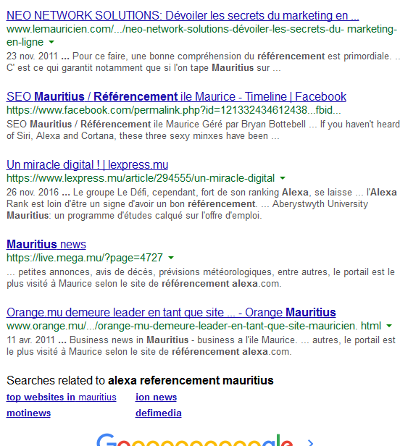The image size is (400, 446).
Task: Search related term 'defimedia'
Action: click(x=158, y=413)
